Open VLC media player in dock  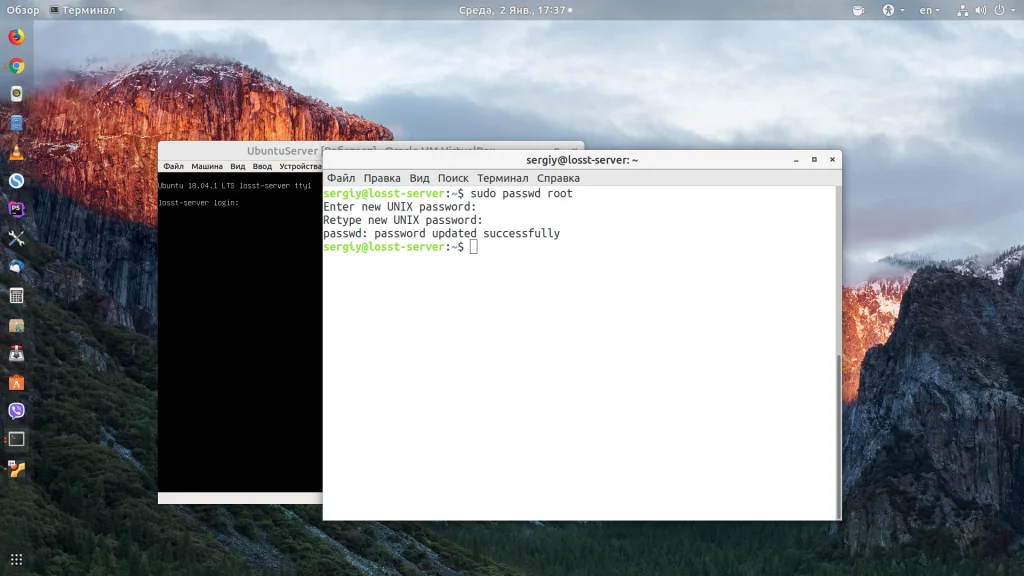tap(16, 152)
